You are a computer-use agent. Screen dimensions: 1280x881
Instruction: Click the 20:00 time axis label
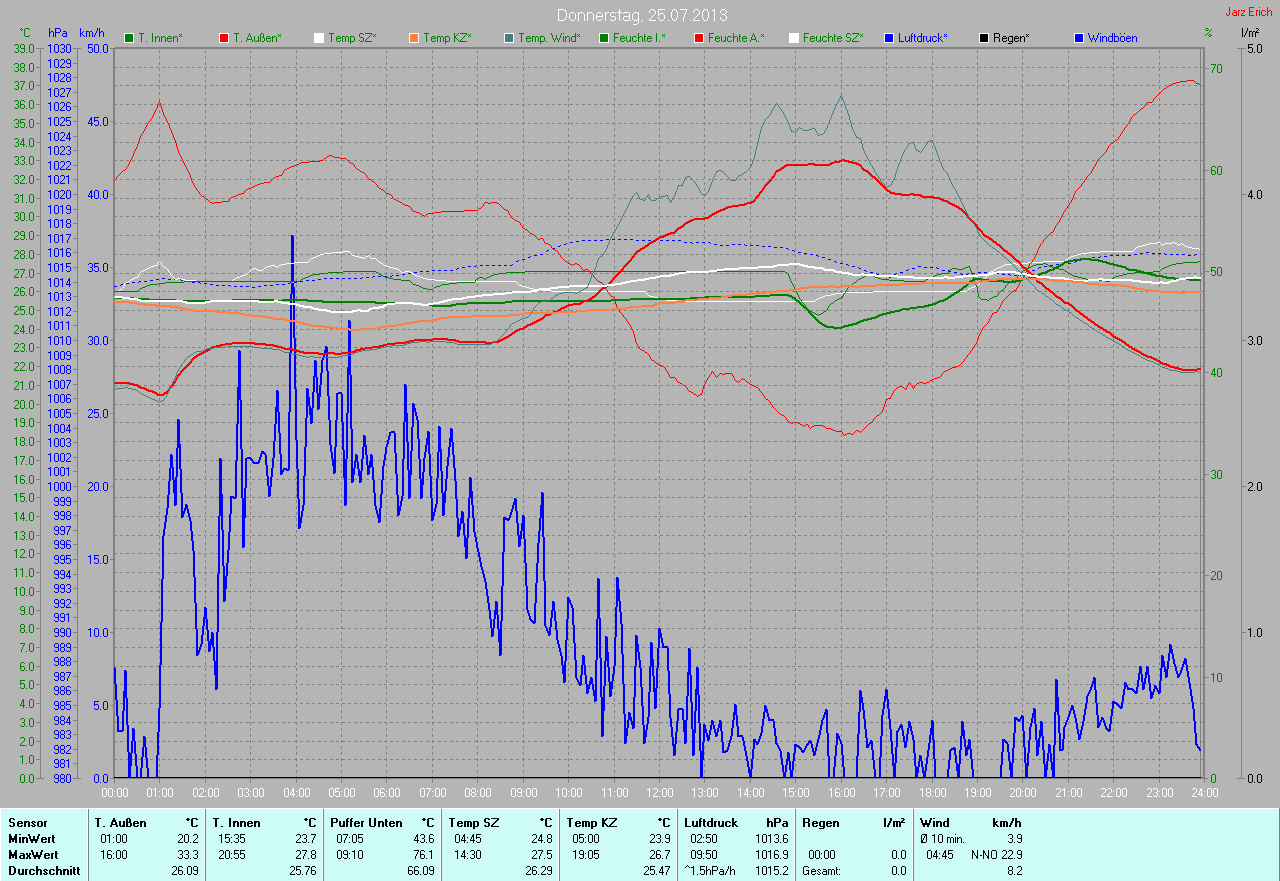click(1022, 793)
